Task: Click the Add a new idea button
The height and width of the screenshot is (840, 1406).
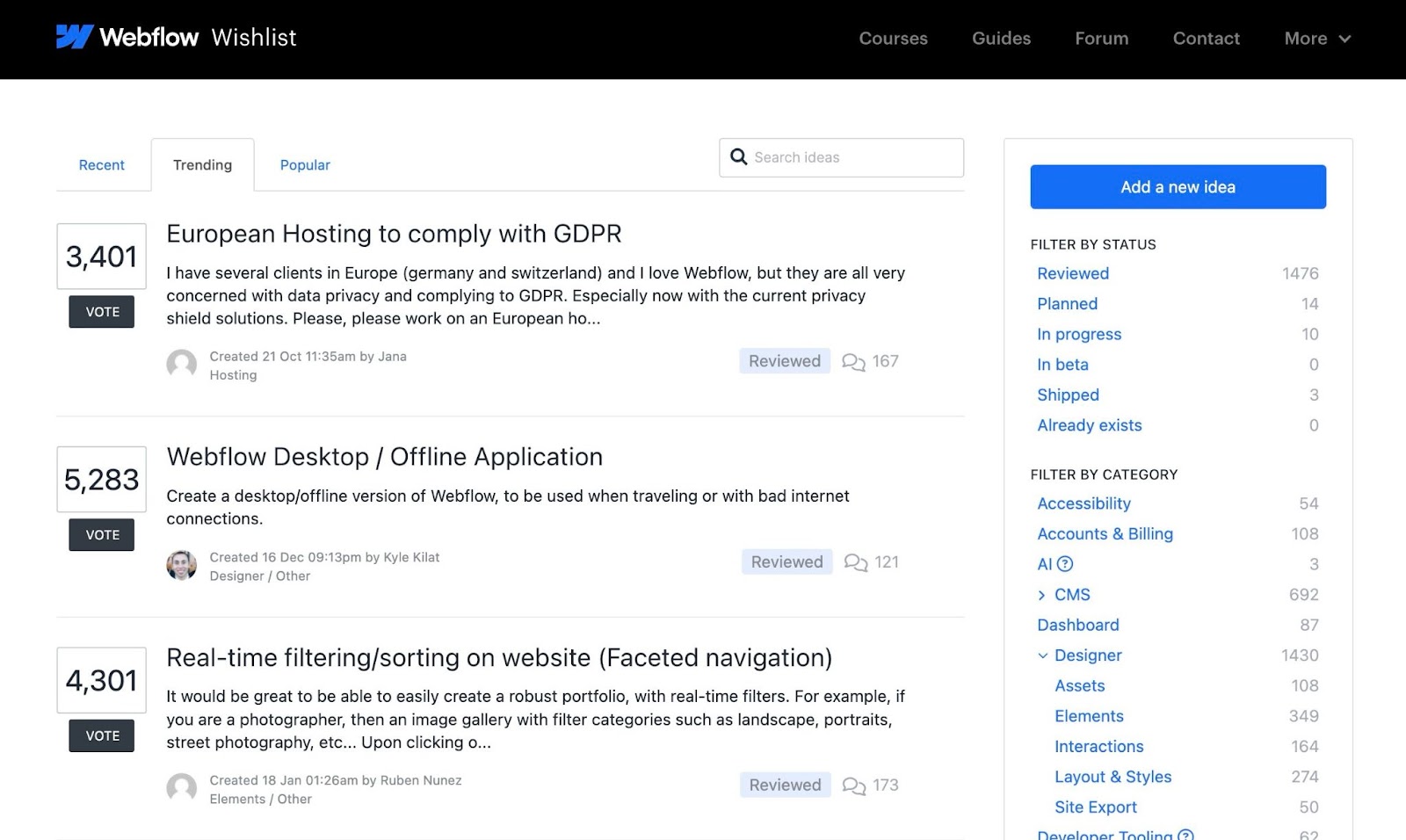Action: coord(1178,187)
